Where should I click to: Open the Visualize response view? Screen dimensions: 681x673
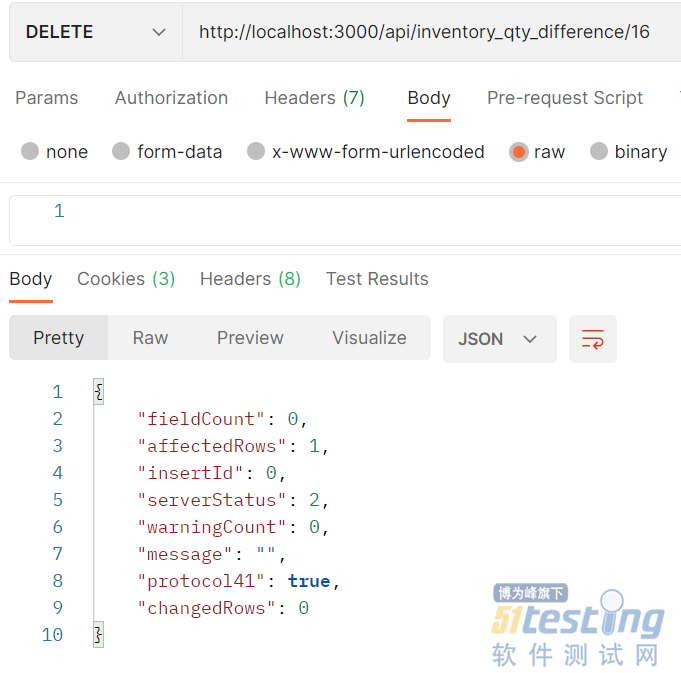369,338
